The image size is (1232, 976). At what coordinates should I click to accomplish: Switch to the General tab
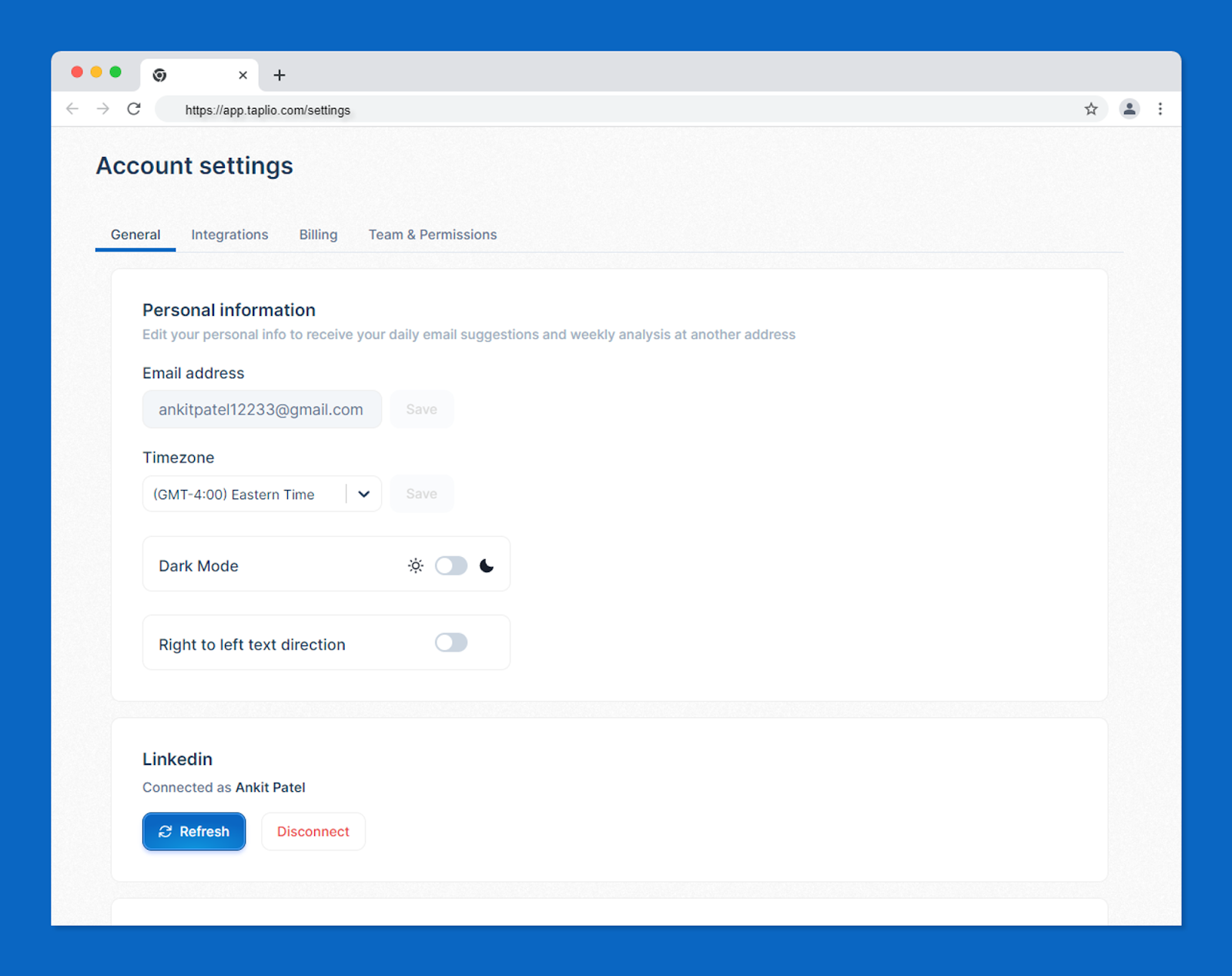tap(136, 234)
